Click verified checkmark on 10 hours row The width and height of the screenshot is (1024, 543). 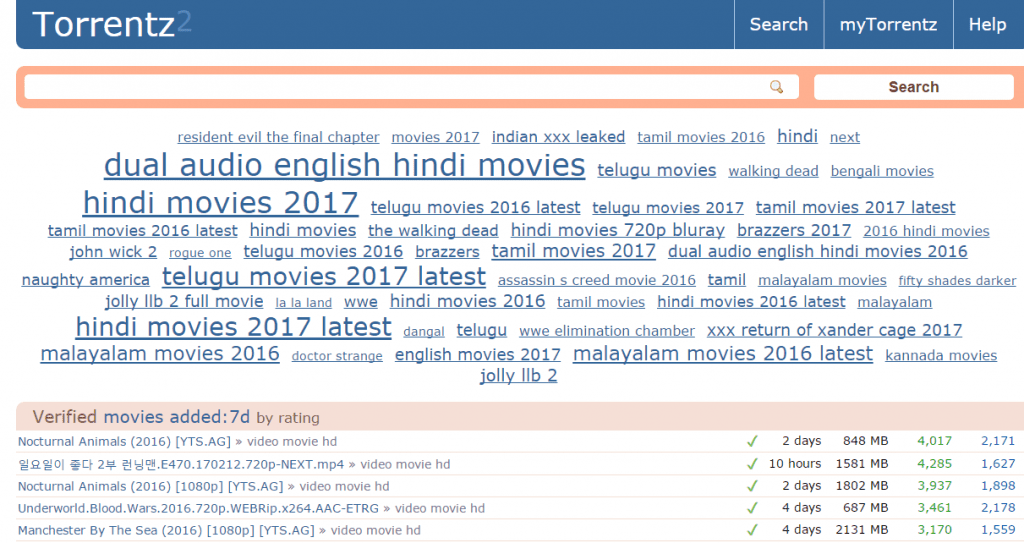click(x=752, y=463)
